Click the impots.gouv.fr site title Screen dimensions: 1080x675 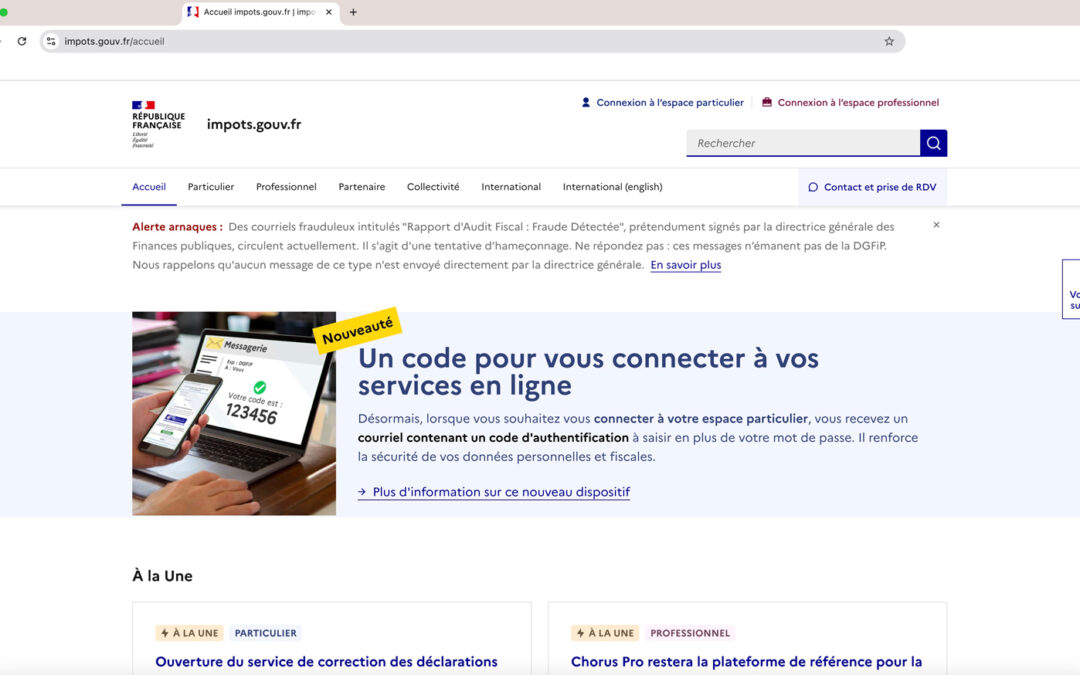[x=254, y=125]
